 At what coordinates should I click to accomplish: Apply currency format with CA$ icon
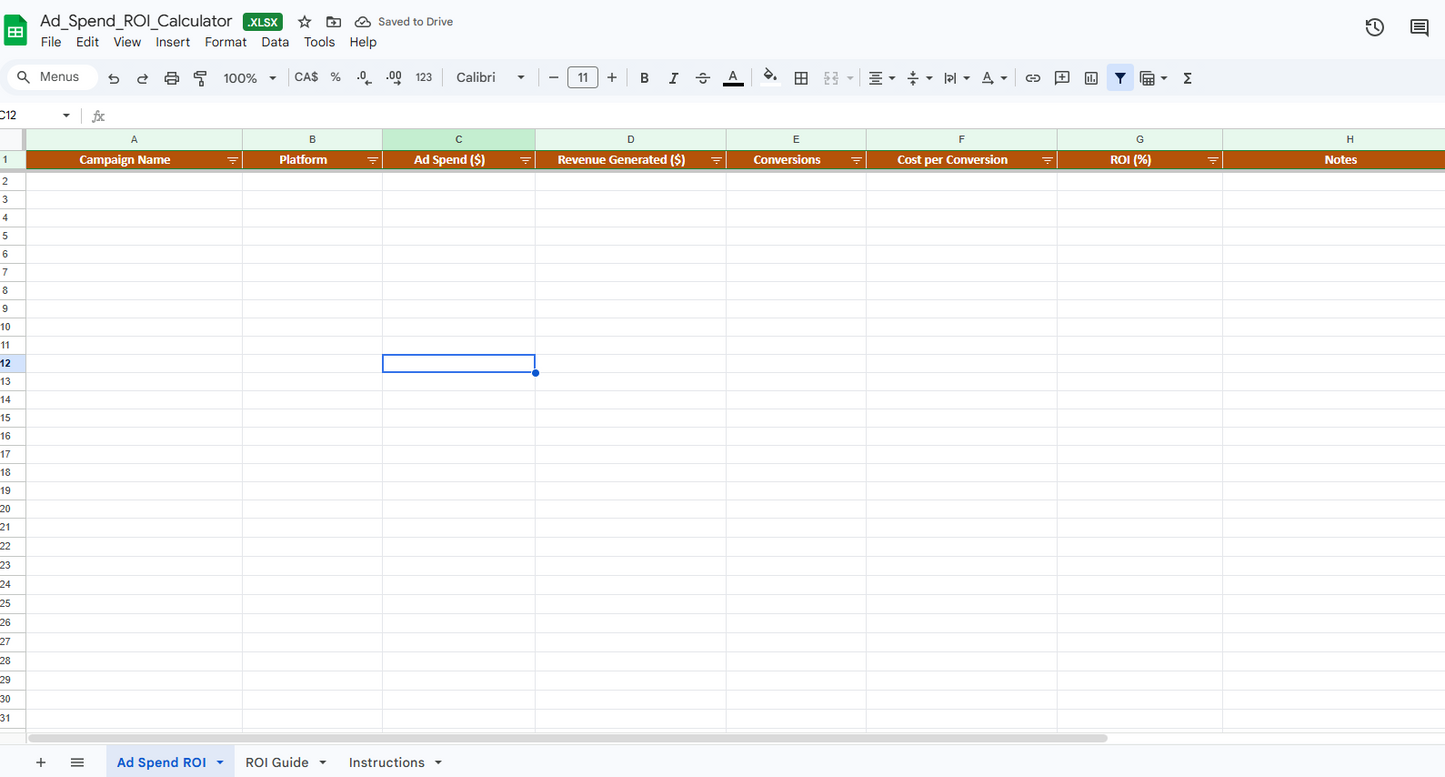tap(306, 76)
